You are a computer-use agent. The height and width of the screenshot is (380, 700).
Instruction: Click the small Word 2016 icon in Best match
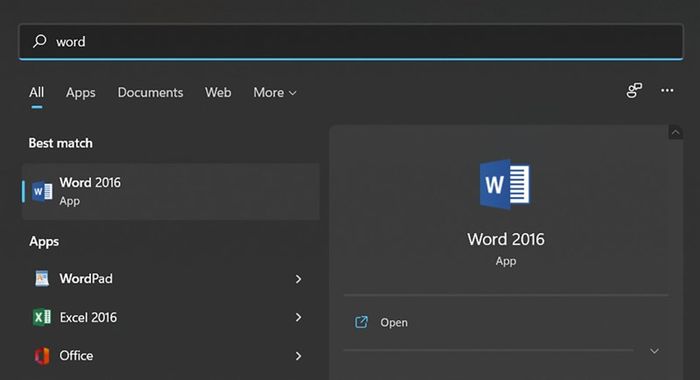tap(42, 191)
